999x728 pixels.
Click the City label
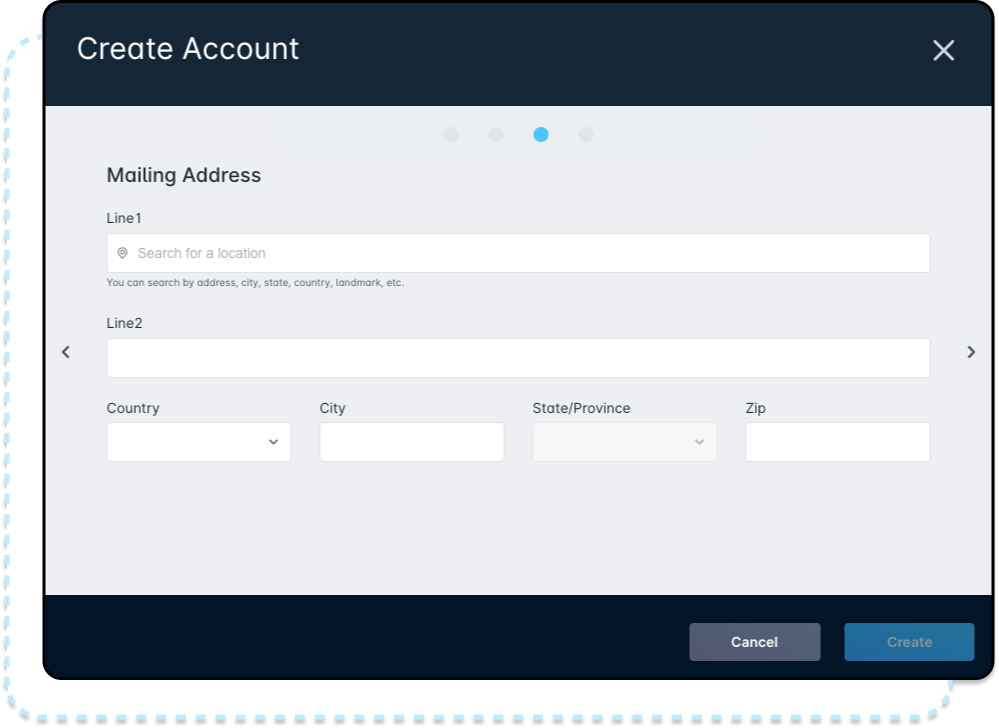[333, 408]
